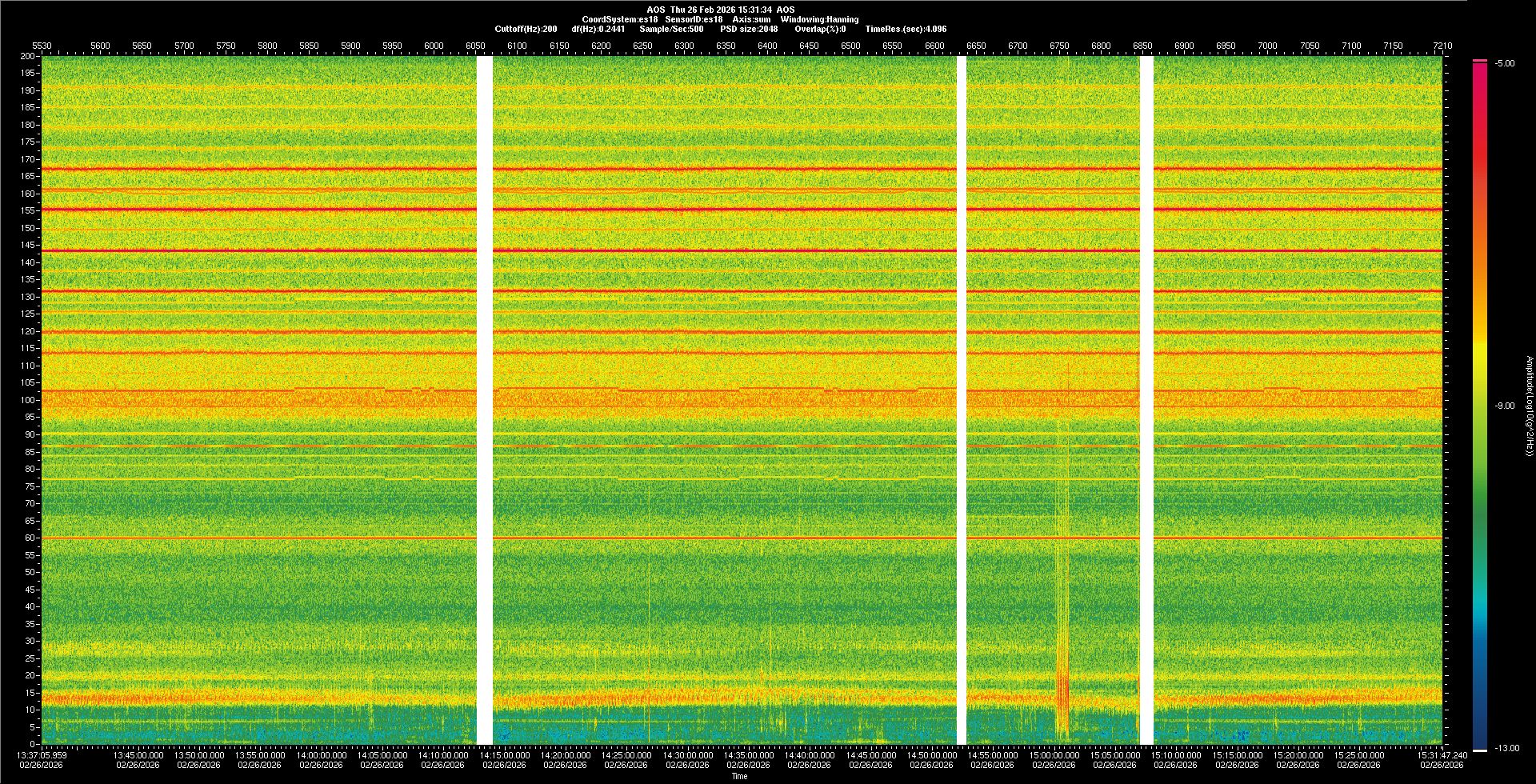Viewport: 1536px width, 784px height.
Task: Click the white data gap before 14:55:00
Action: pos(962,400)
